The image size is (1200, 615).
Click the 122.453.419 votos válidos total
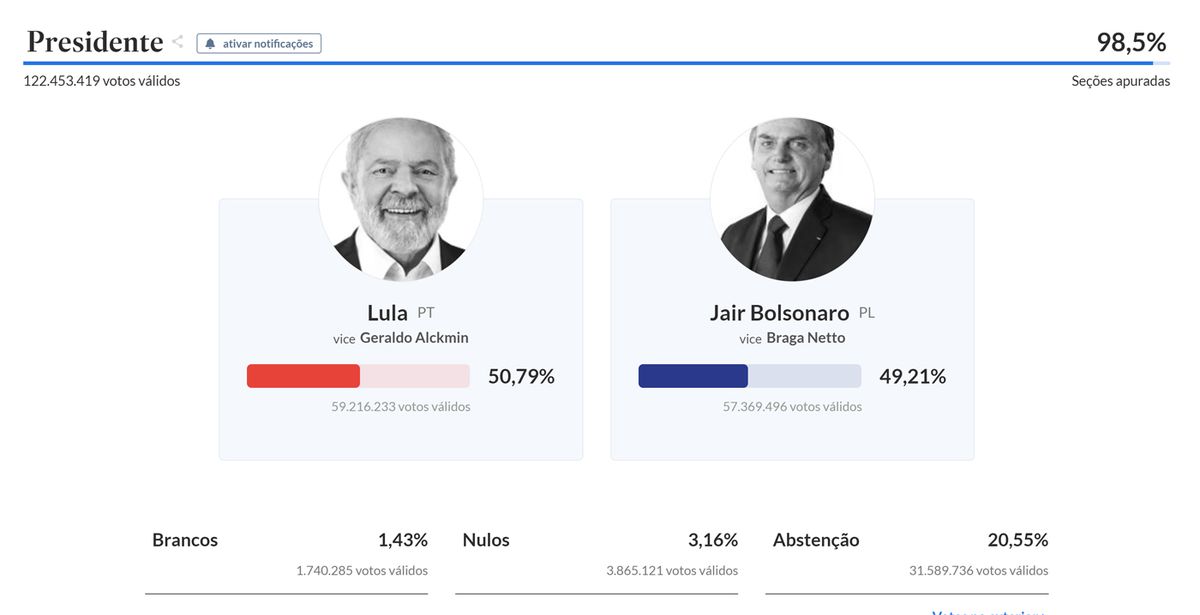[x=102, y=80]
